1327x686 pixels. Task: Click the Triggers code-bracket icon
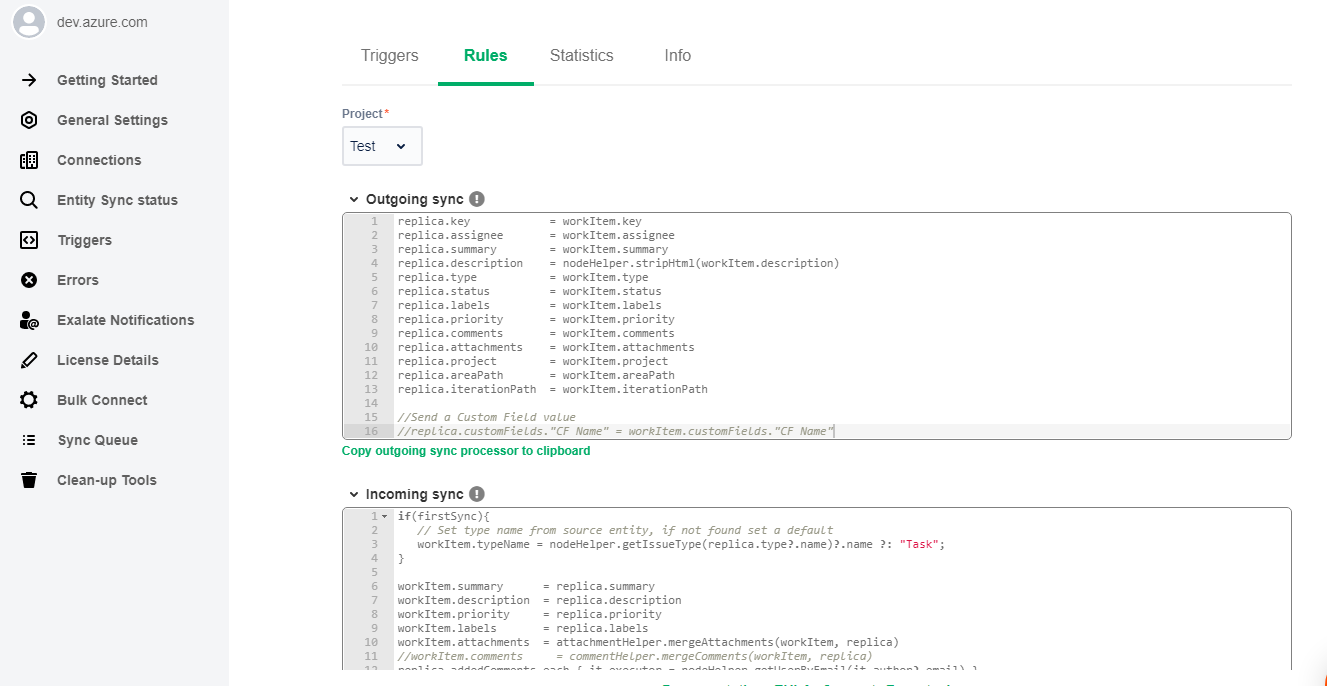[x=29, y=240]
